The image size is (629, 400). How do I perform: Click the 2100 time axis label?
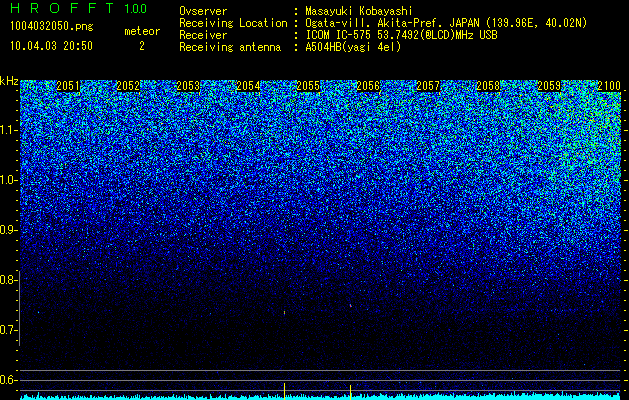(x=609, y=86)
